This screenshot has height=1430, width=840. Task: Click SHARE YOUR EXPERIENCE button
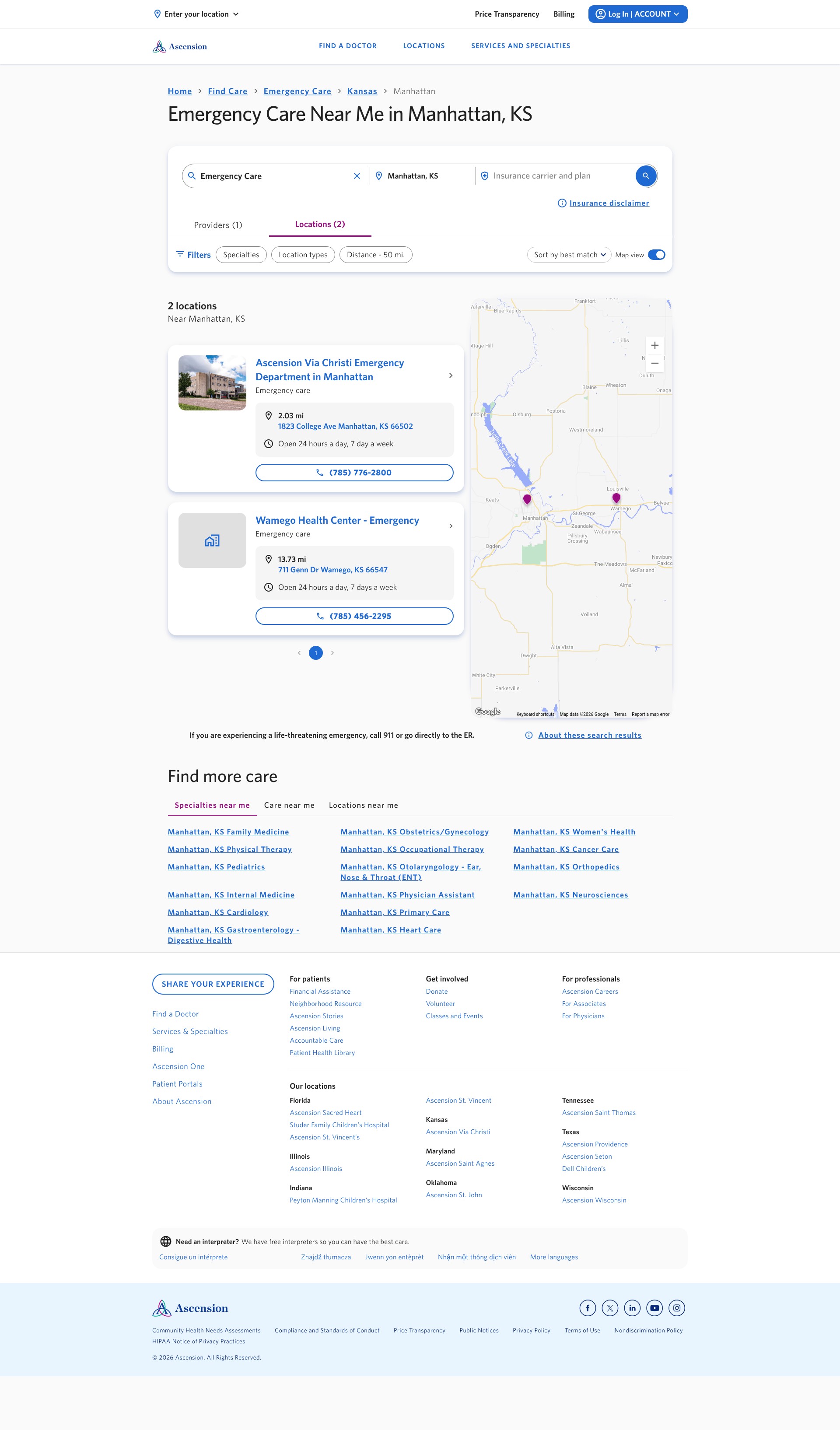(x=213, y=984)
